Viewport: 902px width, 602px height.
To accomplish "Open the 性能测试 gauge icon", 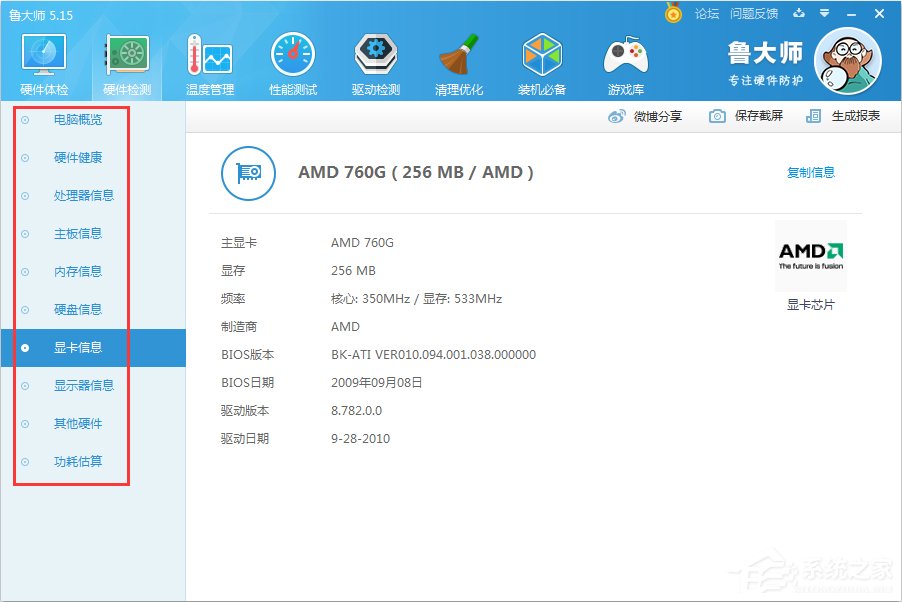I will [x=293, y=55].
